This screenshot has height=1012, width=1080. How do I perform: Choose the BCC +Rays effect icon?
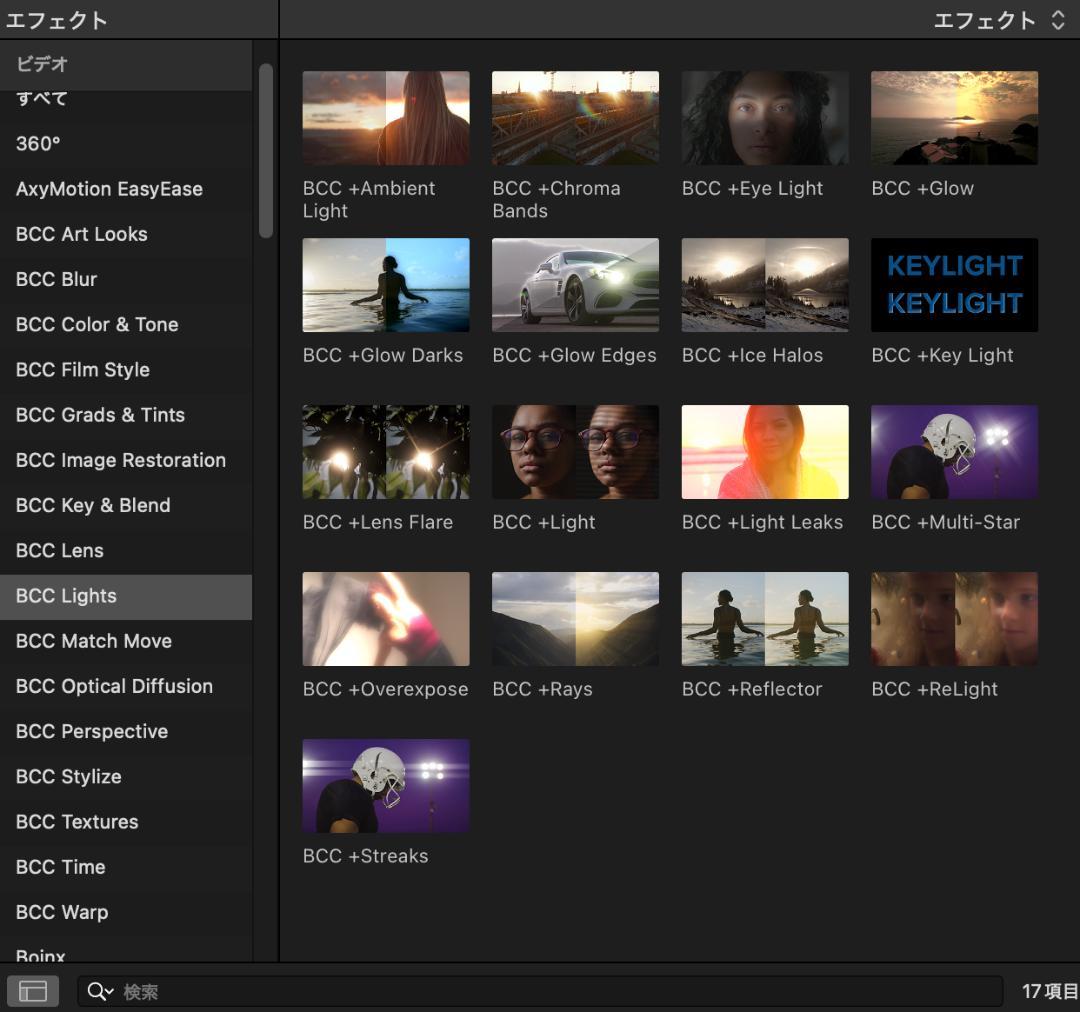click(x=575, y=619)
